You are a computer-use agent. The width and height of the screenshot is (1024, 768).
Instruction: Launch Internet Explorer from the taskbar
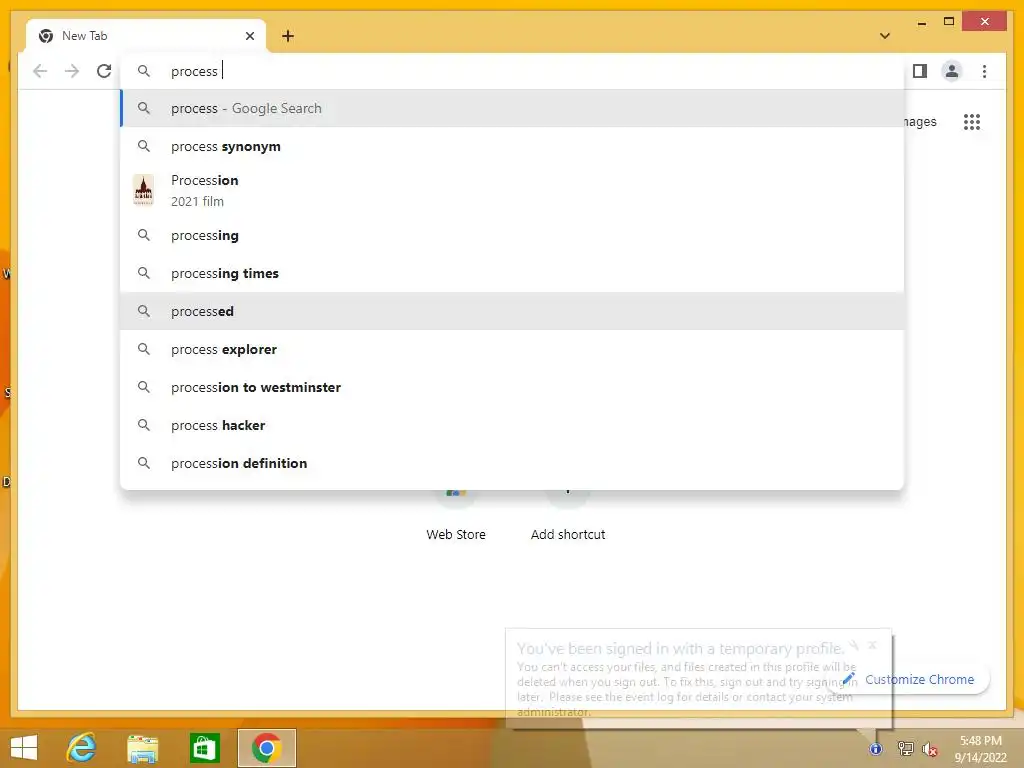click(x=82, y=748)
